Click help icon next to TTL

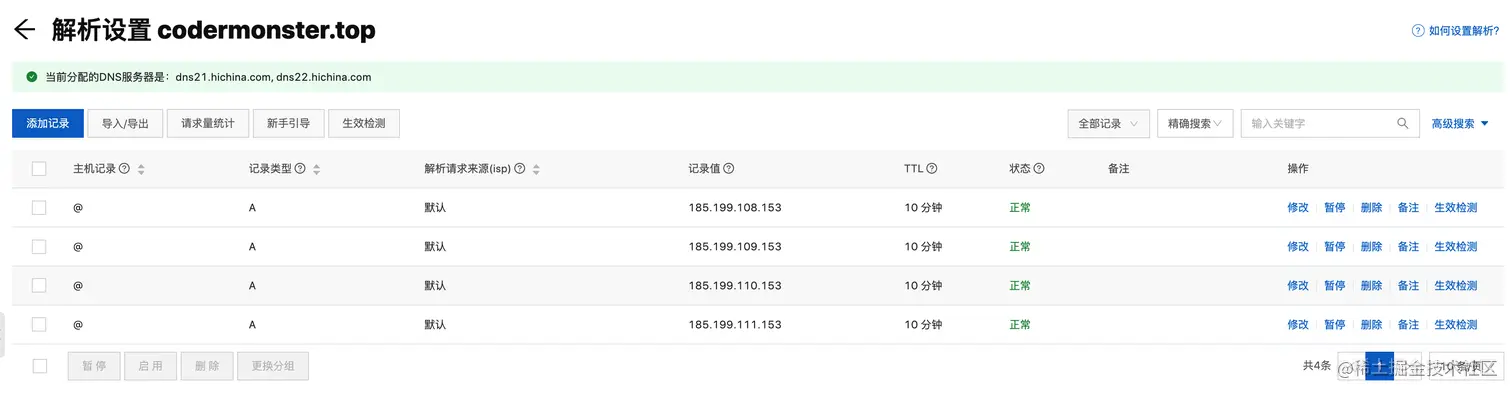(x=932, y=169)
